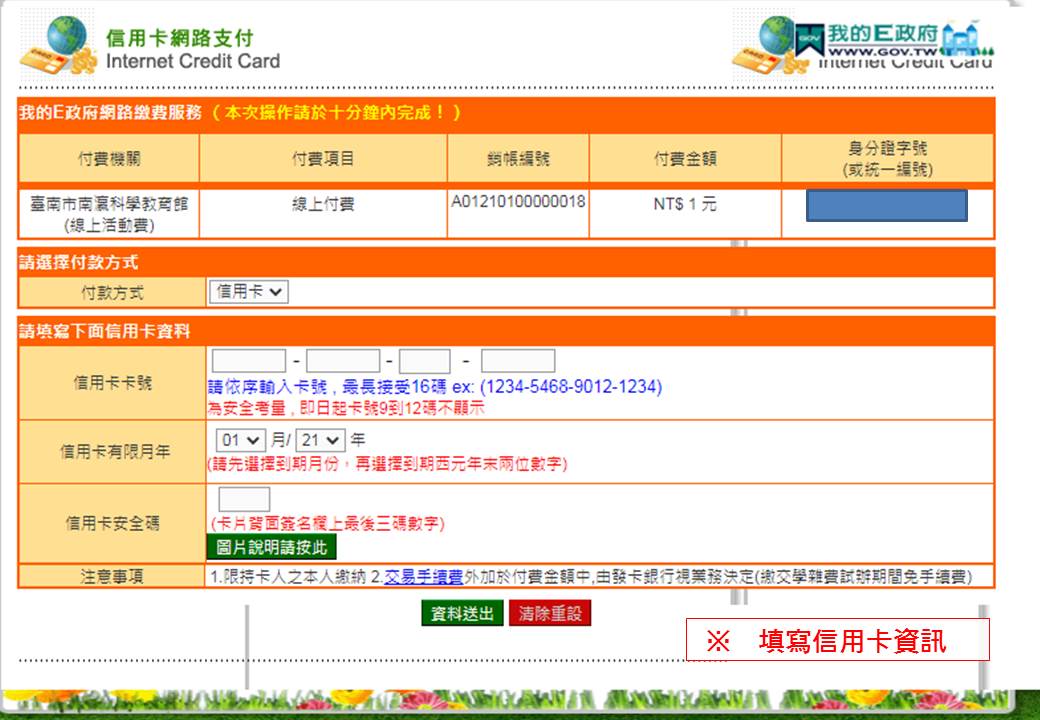This screenshot has width=1040, height=720.
Task: Focus the first credit card number field
Action: 249,361
